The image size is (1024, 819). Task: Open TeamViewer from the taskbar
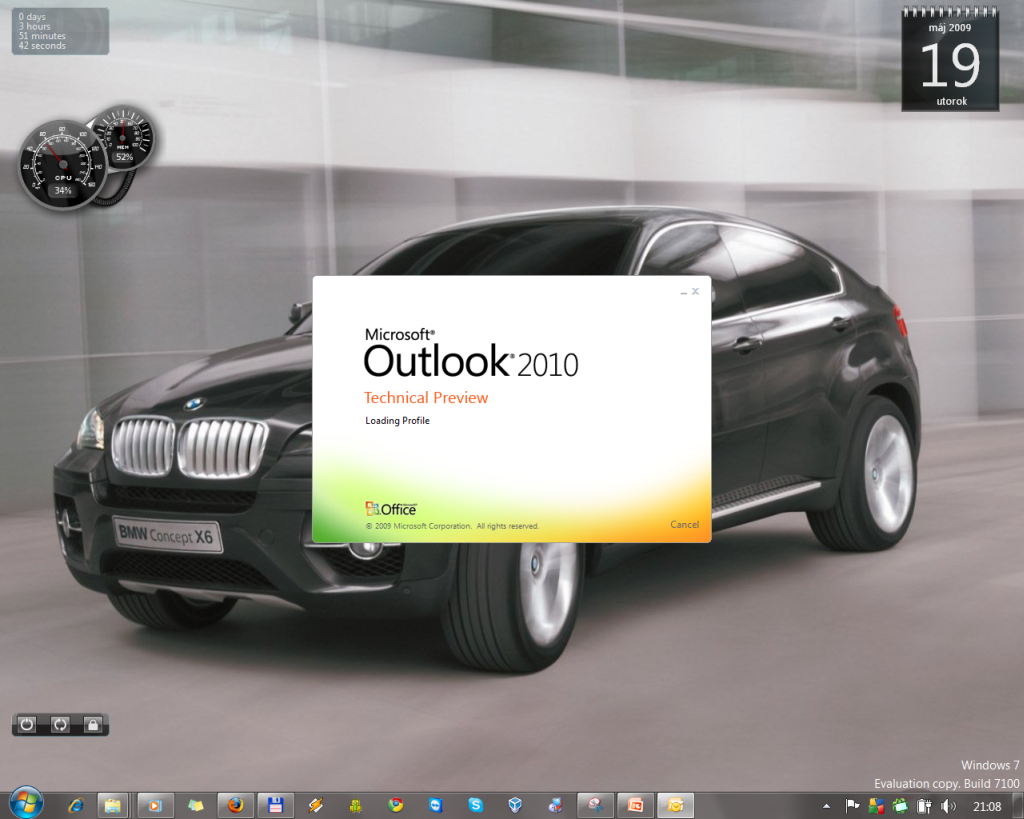point(435,805)
